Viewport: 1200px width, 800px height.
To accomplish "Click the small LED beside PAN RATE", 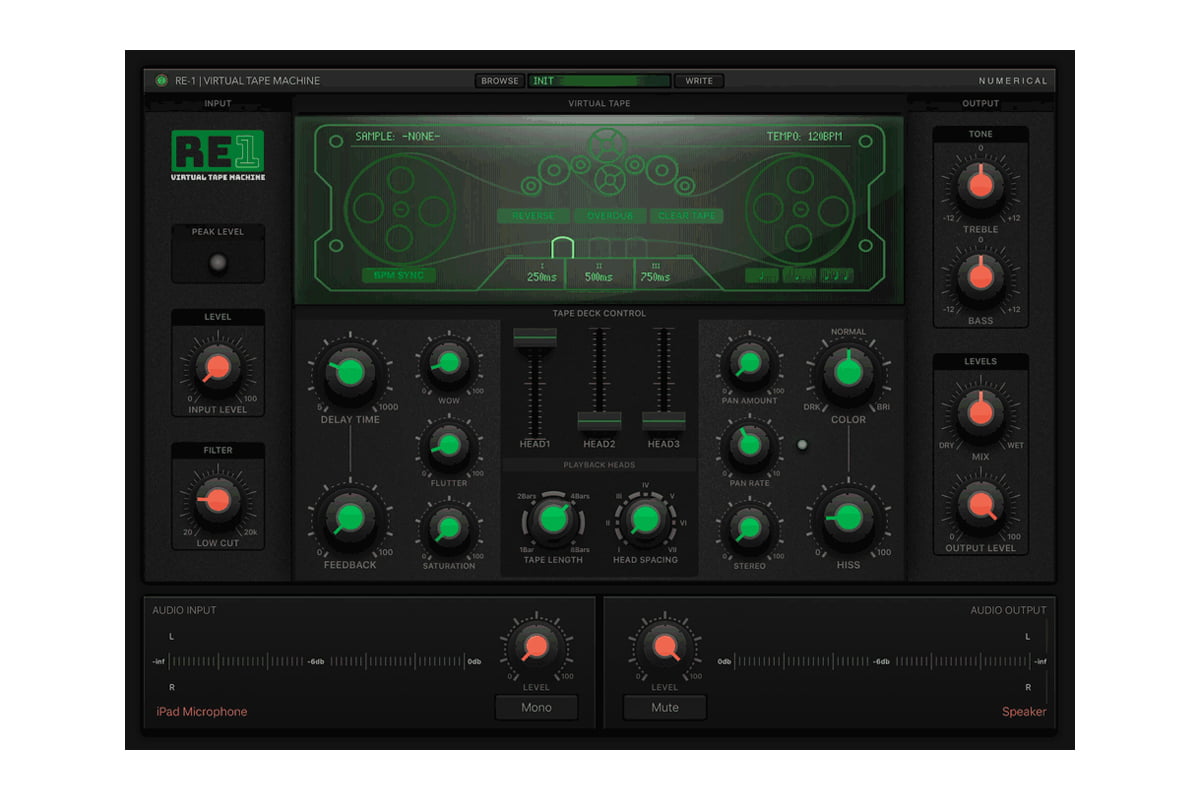I will (801, 445).
